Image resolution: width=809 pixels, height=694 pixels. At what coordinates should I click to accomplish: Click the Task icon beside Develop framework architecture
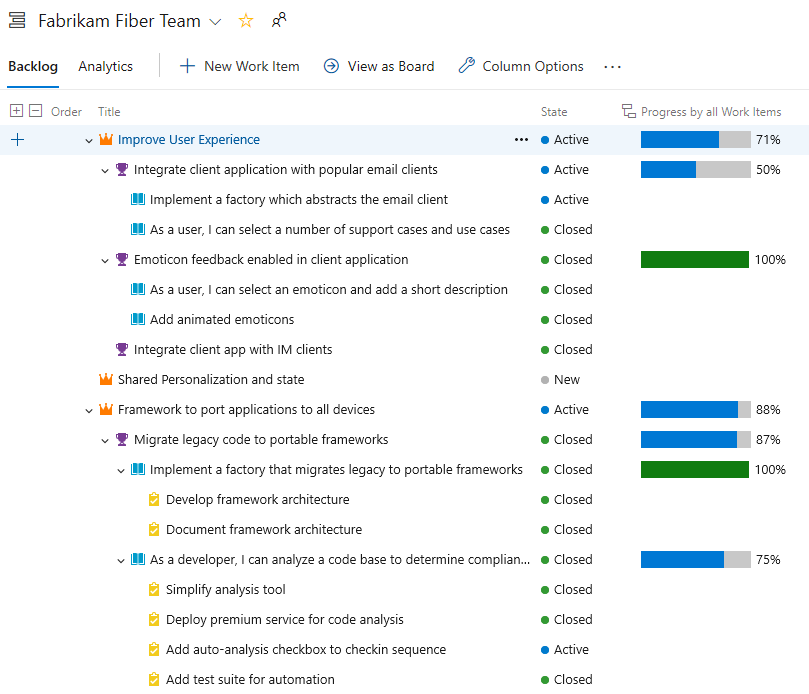coord(153,499)
